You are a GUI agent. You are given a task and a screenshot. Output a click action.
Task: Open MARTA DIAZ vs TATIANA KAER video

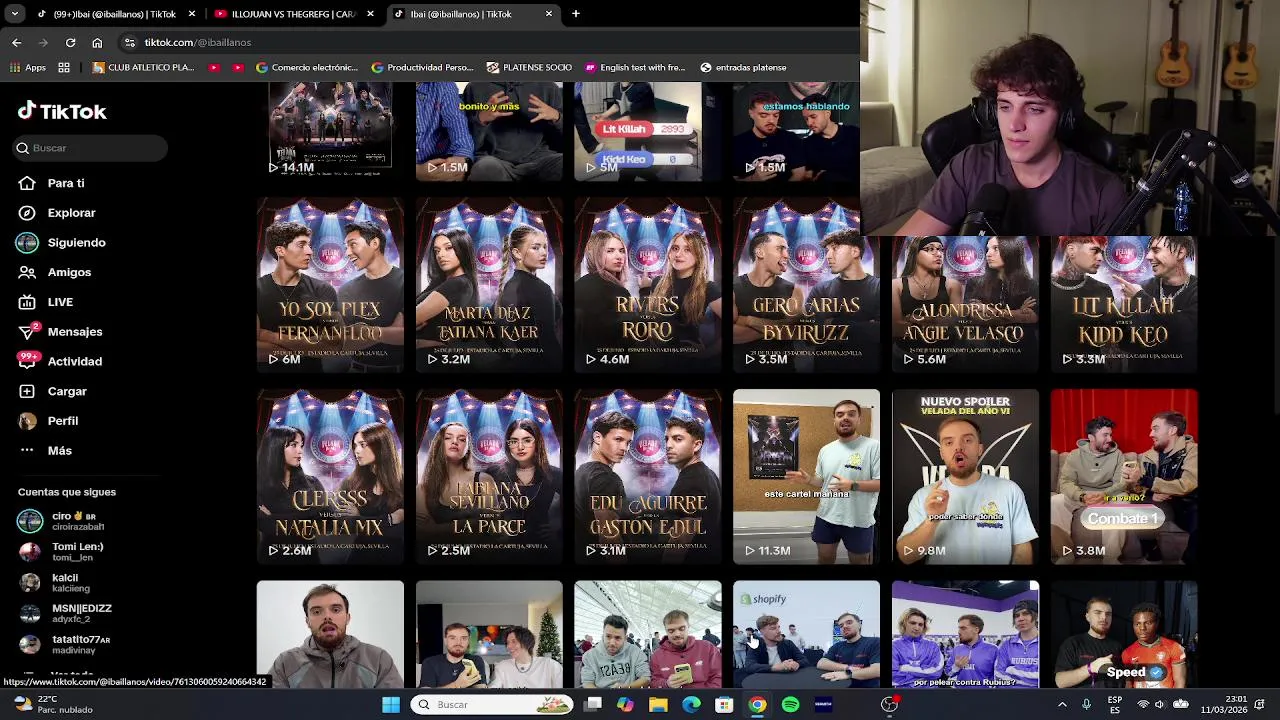coord(489,285)
